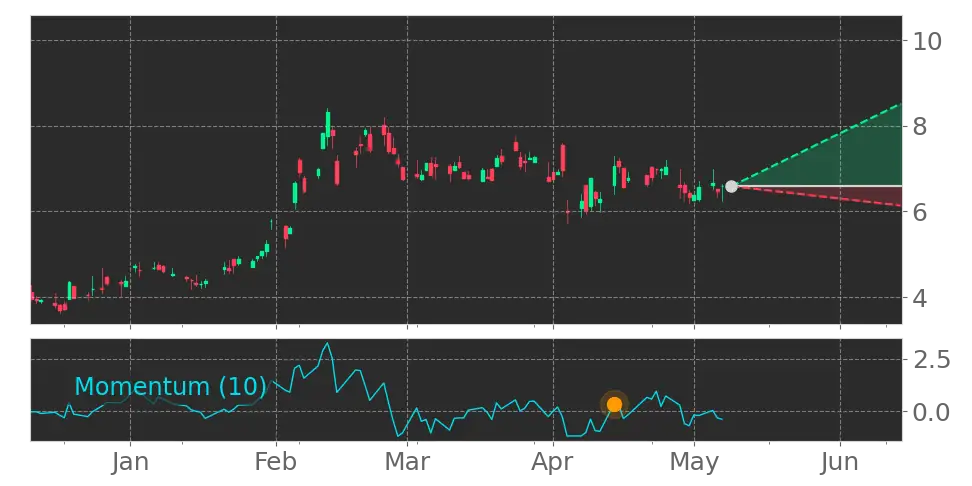Image resolution: width=972 pixels, height=486 pixels.
Task: Click the "Apr" x-axis label
Action: (553, 464)
